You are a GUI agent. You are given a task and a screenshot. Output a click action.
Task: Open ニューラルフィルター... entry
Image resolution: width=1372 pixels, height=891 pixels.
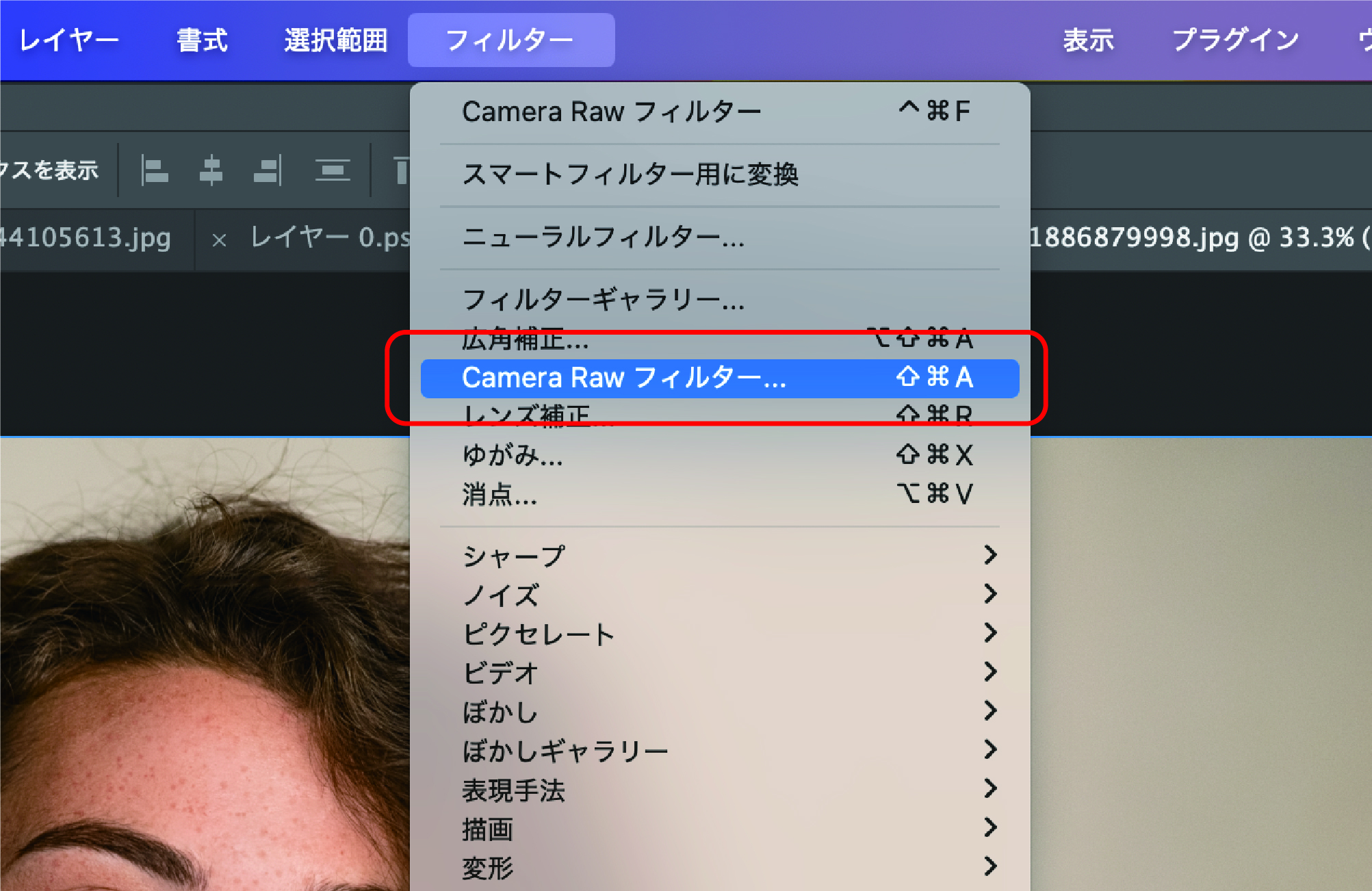click(603, 237)
